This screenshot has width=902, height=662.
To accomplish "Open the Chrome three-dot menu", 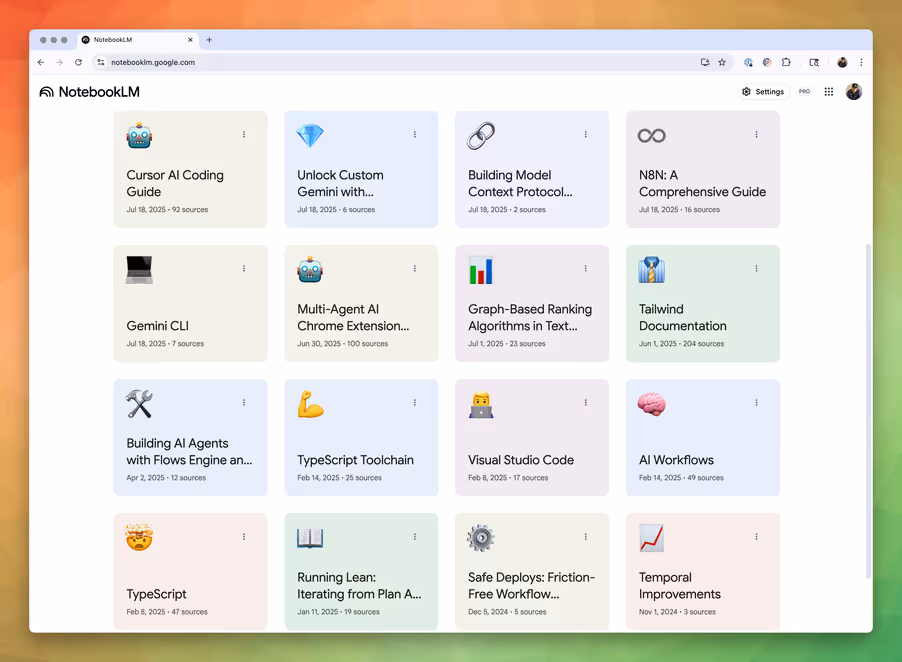I will 861,62.
